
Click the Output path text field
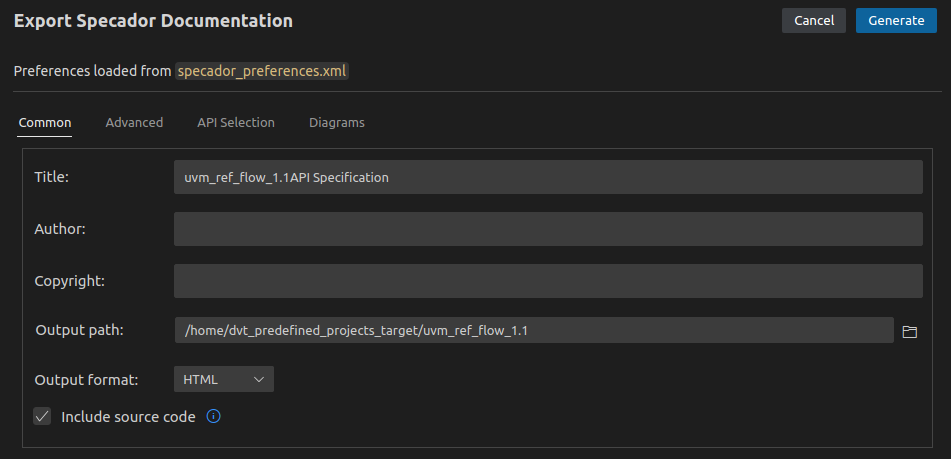[533, 330]
